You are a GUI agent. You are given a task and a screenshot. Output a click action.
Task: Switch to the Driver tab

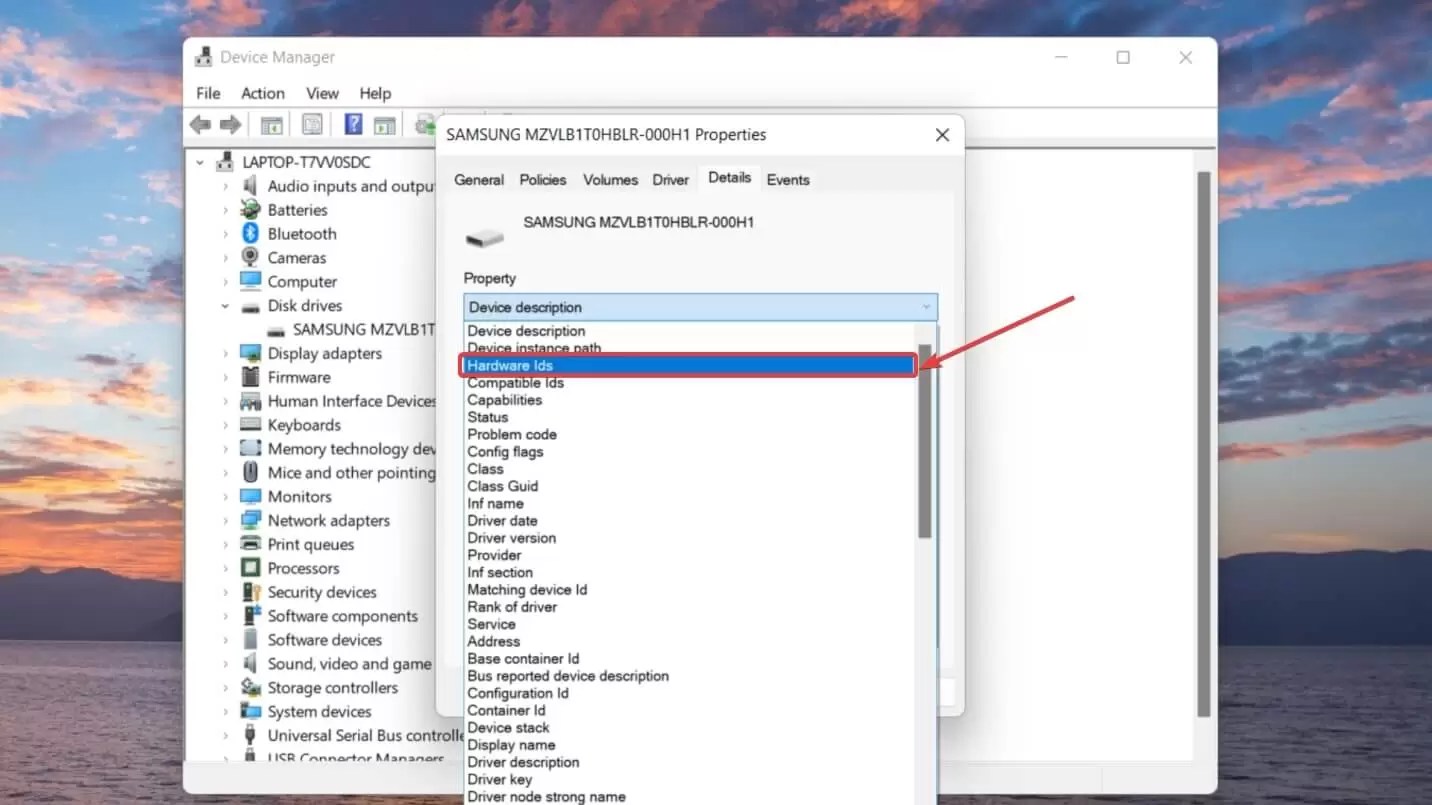coord(670,179)
